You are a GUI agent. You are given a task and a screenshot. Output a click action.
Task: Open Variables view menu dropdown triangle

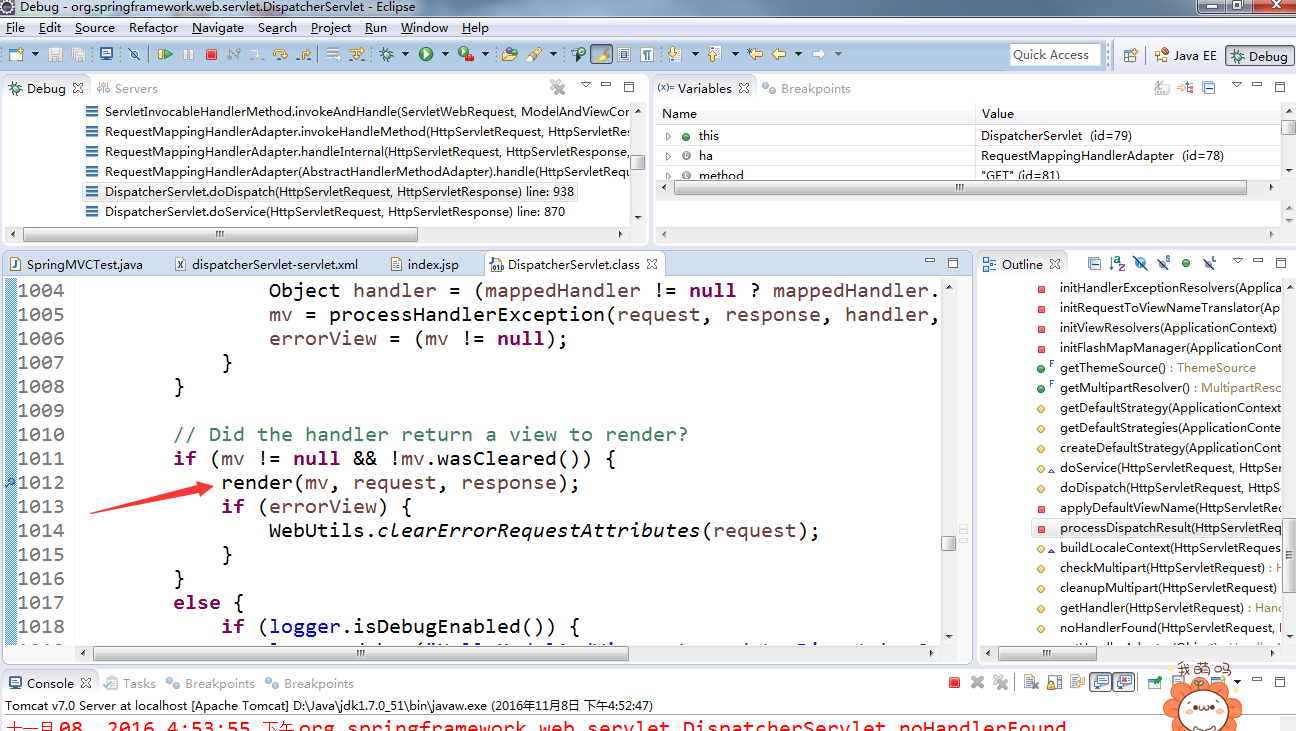(1236, 84)
